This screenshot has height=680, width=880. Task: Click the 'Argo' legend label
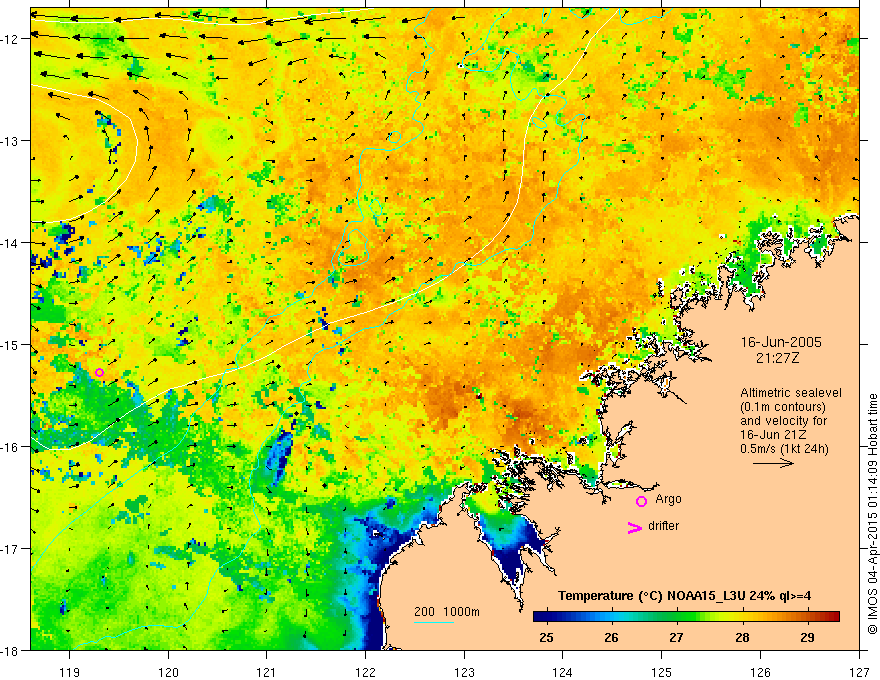pyautogui.click(x=668, y=499)
